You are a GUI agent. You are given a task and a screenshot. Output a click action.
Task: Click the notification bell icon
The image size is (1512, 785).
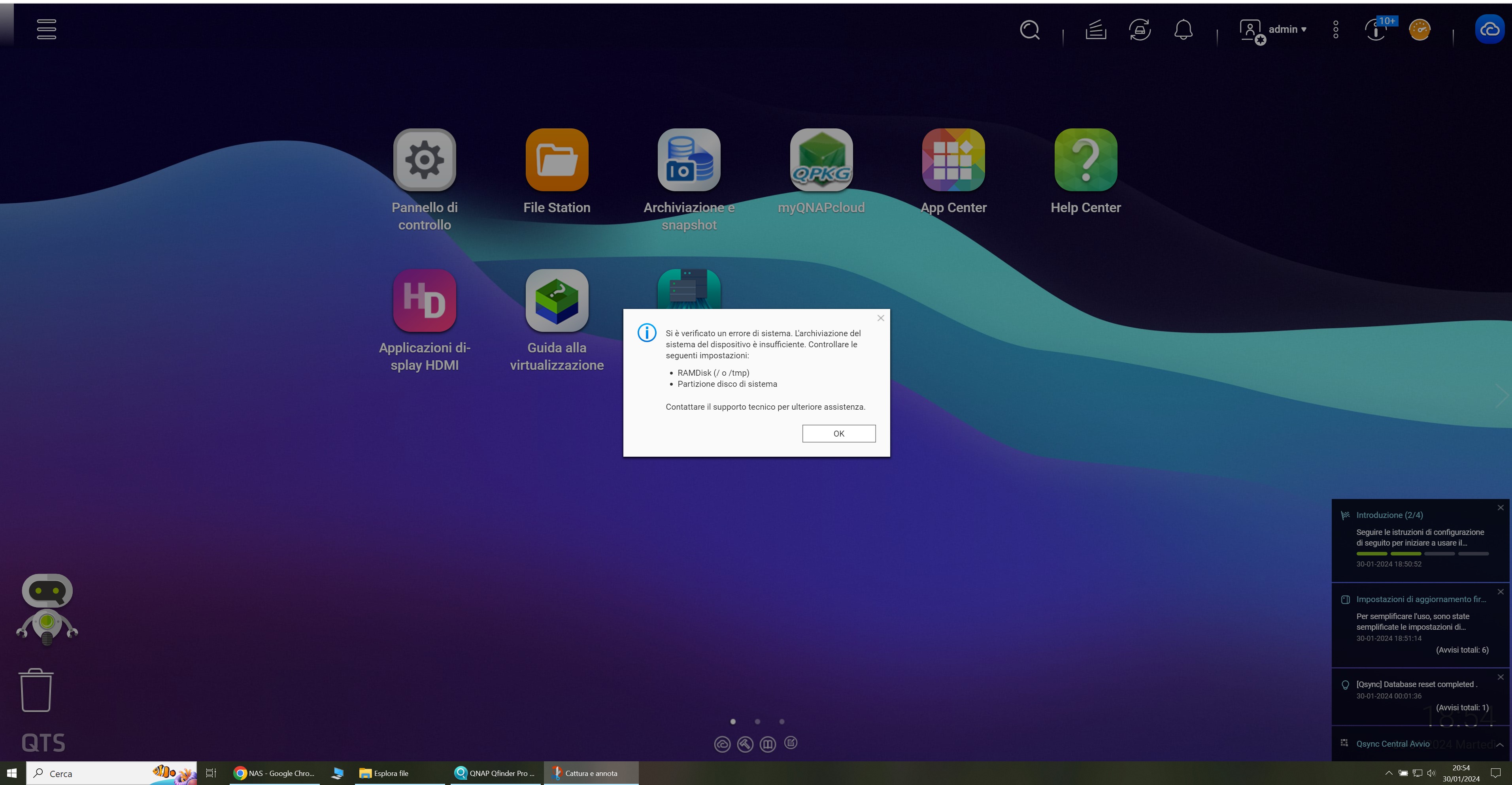pyautogui.click(x=1183, y=29)
